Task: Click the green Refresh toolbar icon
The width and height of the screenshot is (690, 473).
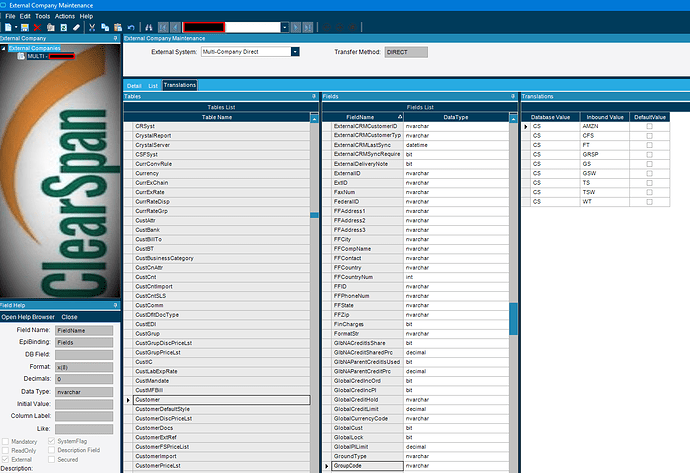Action: pos(64,27)
